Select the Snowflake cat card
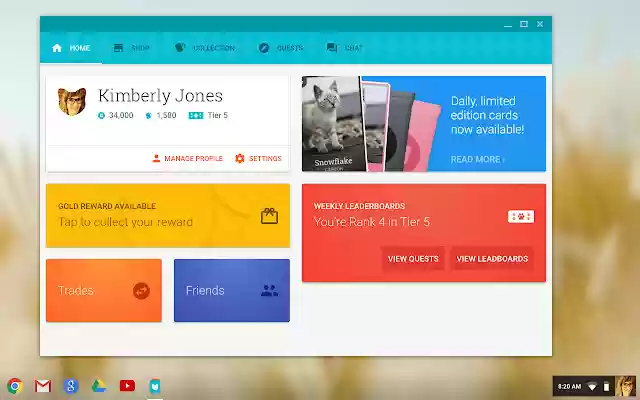The height and width of the screenshot is (400, 640). pyautogui.click(x=333, y=124)
